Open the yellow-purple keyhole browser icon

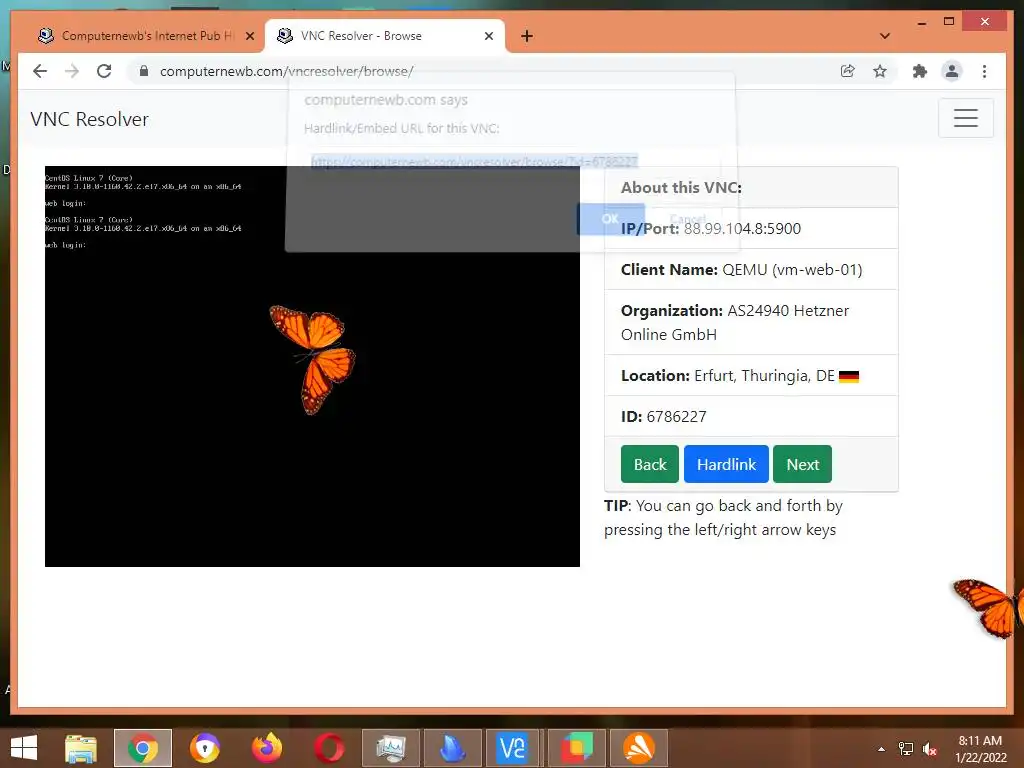[205, 748]
